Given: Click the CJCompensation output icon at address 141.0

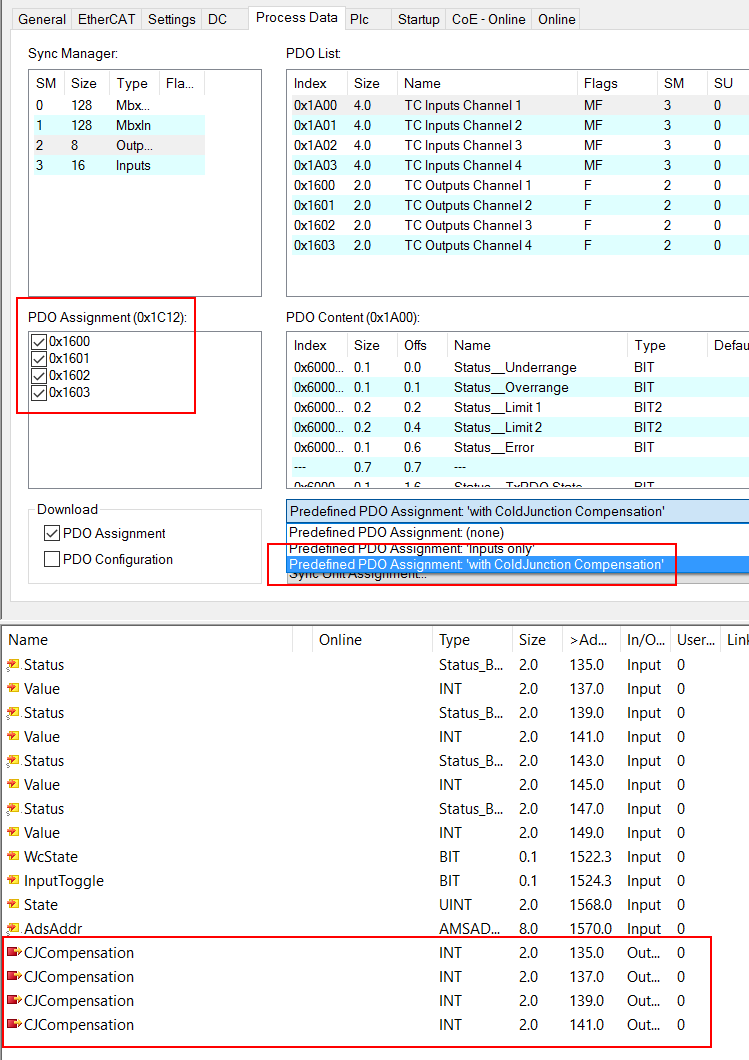Looking at the screenshot, I should click(14, 1025).
